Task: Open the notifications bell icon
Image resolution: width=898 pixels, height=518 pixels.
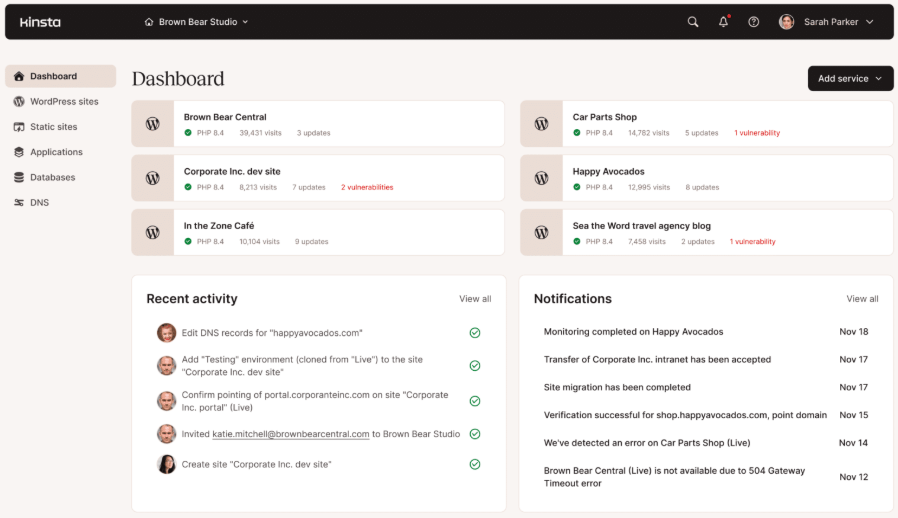Action: click(723, 22)
